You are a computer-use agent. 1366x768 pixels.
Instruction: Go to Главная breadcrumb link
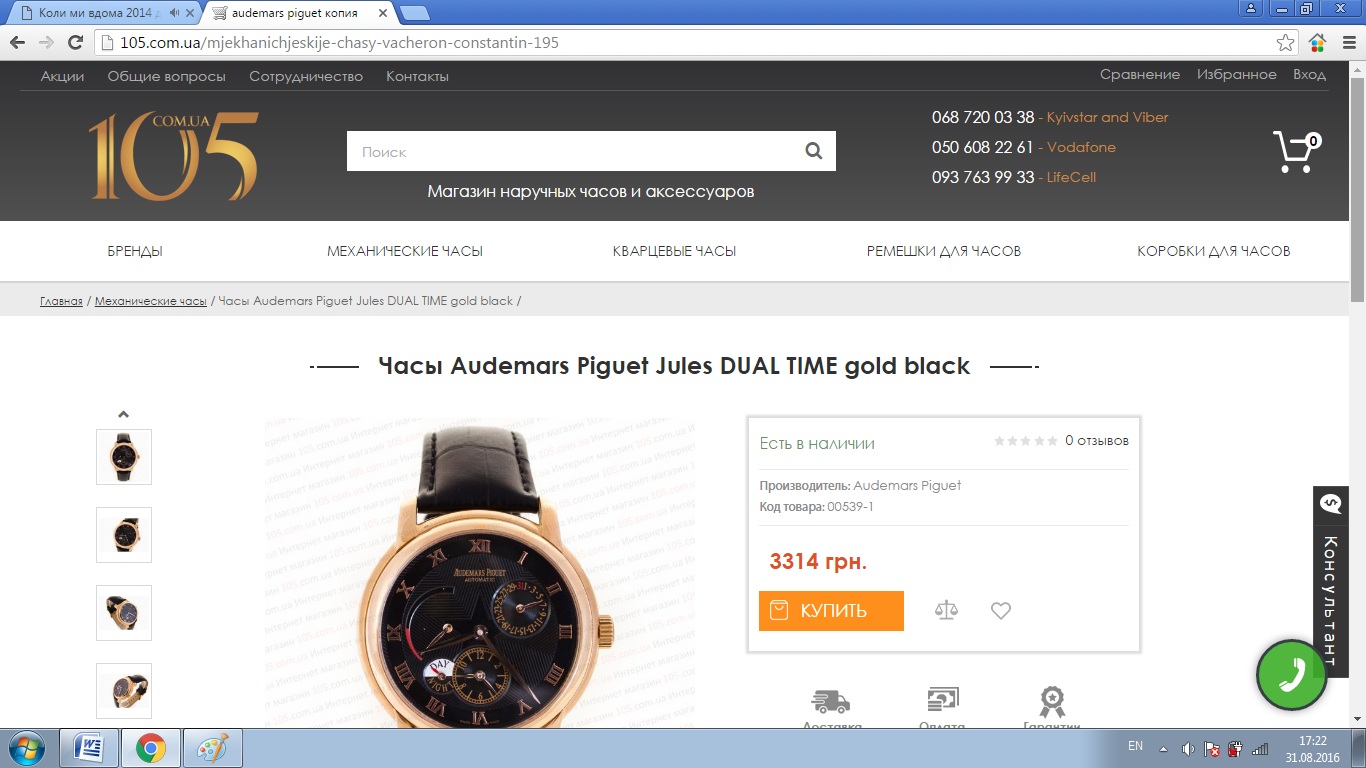pos(61,301)
